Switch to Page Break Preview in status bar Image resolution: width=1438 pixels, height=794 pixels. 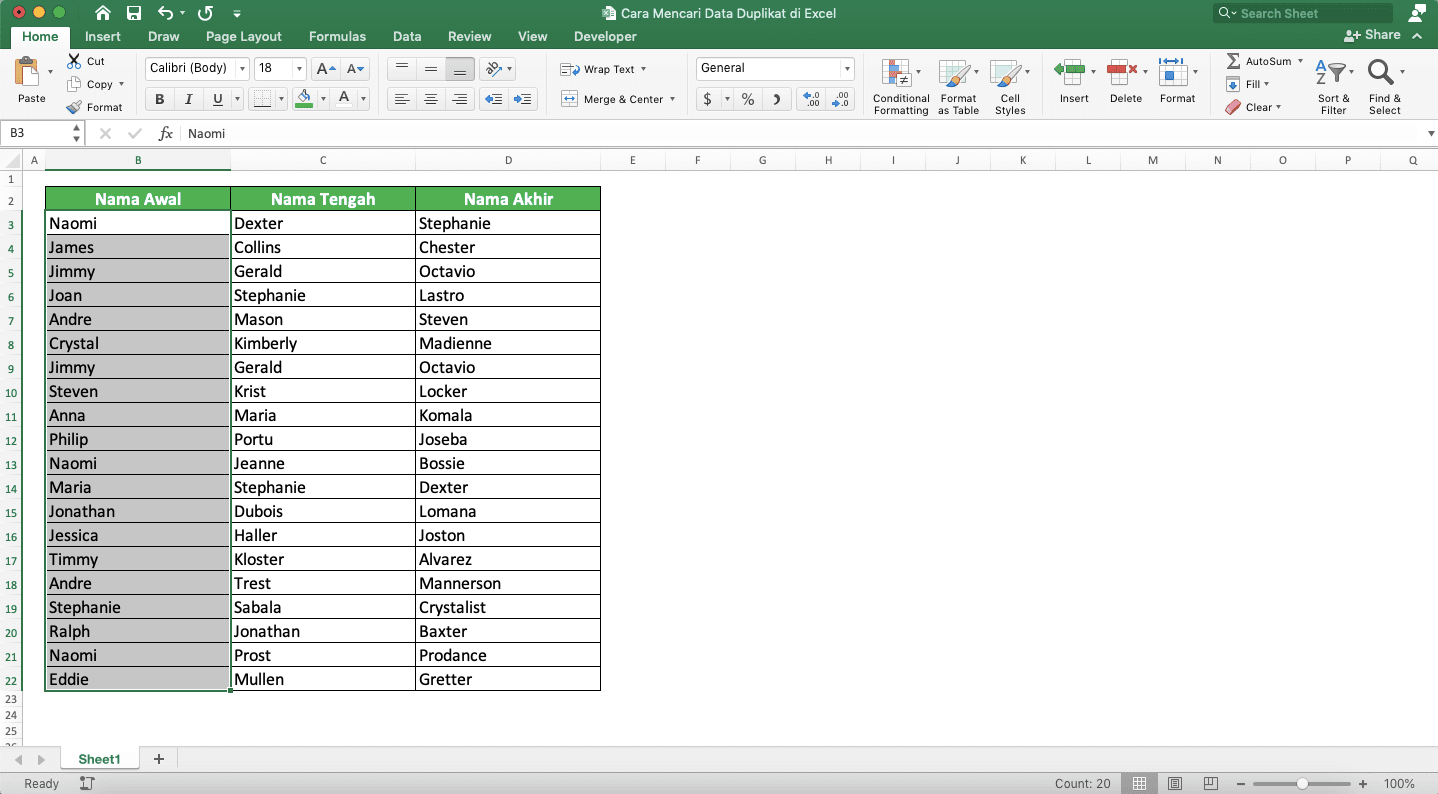click(1211, 784)
